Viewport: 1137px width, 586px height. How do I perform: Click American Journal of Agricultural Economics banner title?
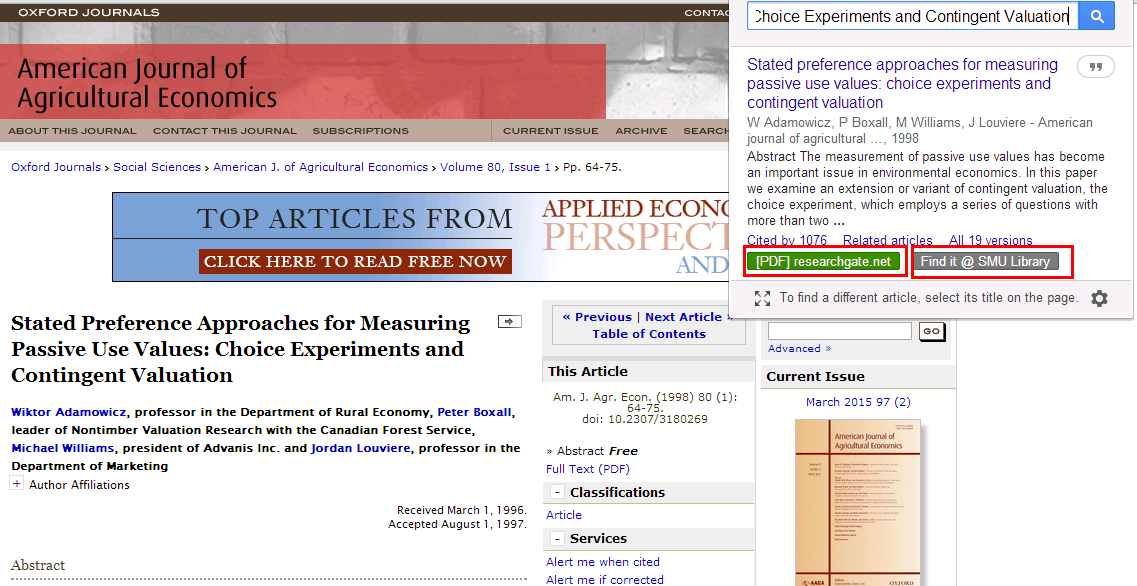[146, 83]
